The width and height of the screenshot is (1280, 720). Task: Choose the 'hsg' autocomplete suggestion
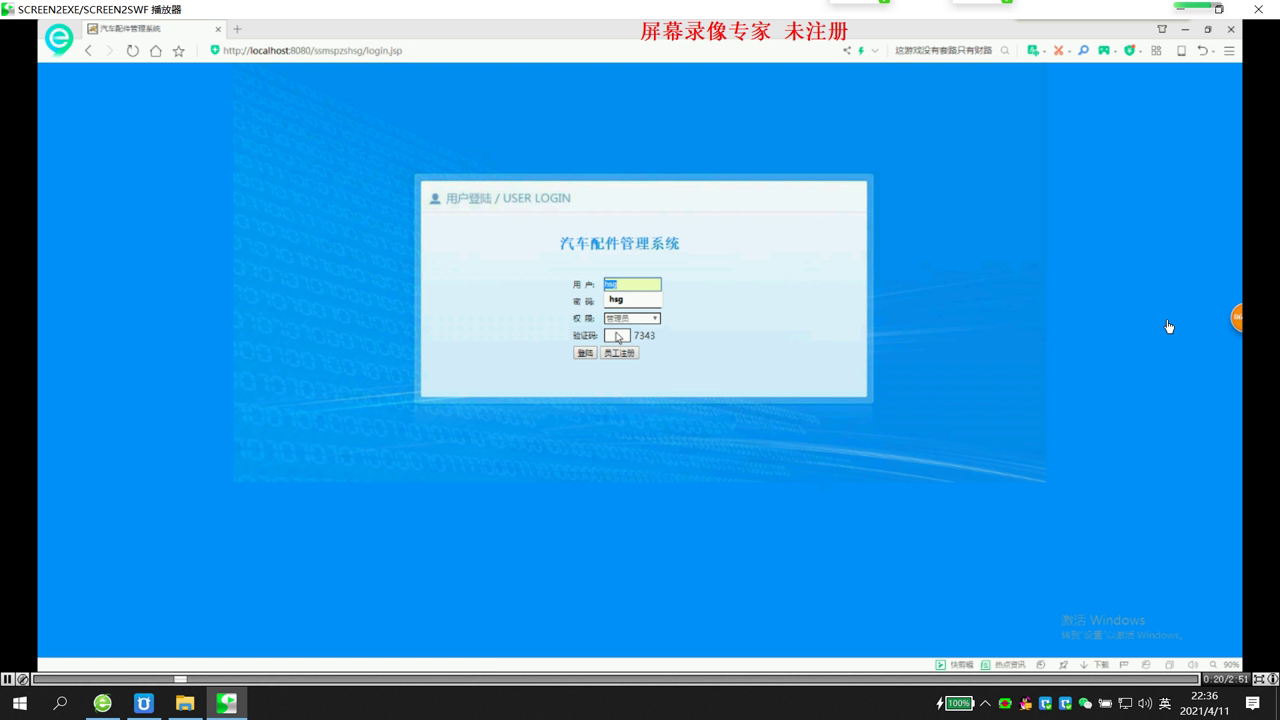[x=632, y=299]
